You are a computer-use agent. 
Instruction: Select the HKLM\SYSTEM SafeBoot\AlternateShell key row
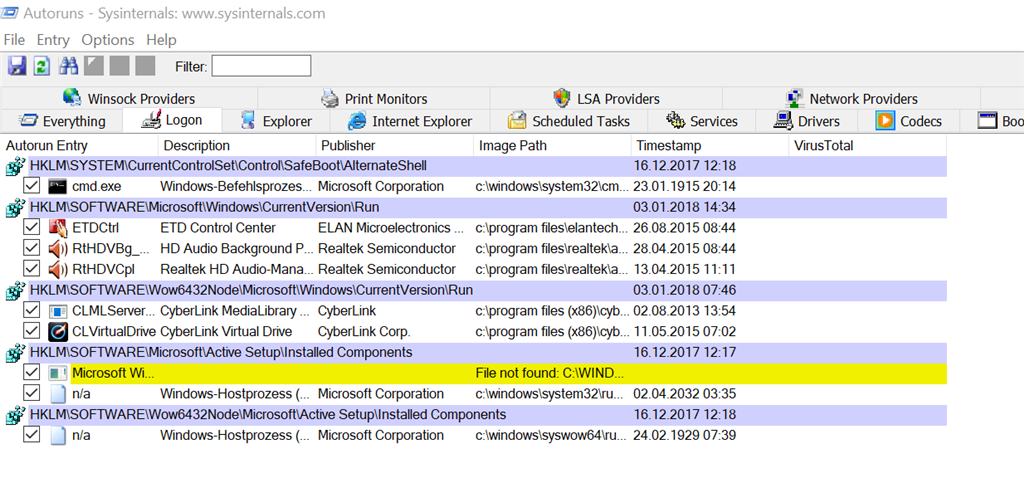tap(488, 166)
